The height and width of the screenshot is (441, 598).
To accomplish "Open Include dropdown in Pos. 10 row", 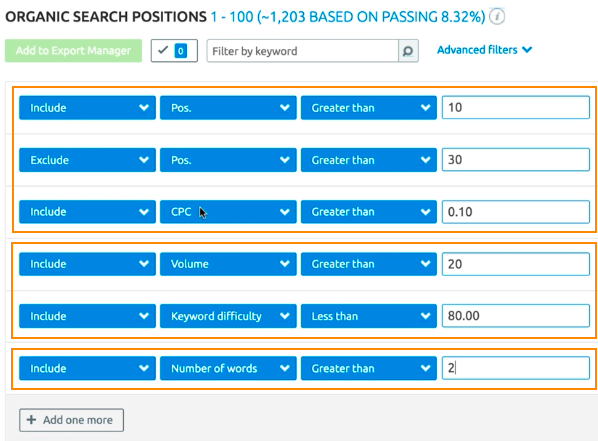I will tap(87, 108).
